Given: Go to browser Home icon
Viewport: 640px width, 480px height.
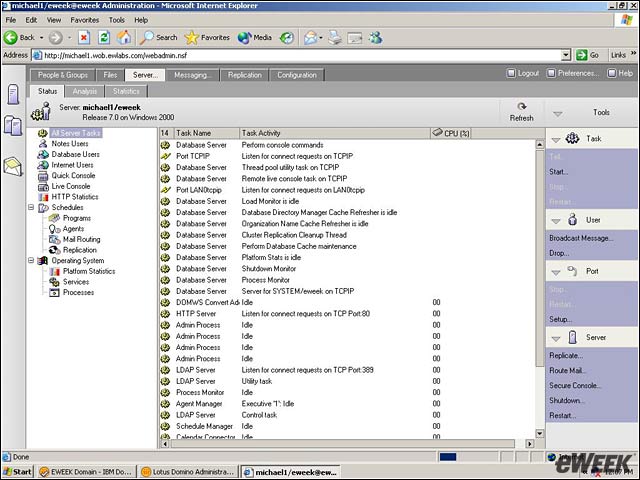Looking at the screenshot, I should click(x=124, y=38).
